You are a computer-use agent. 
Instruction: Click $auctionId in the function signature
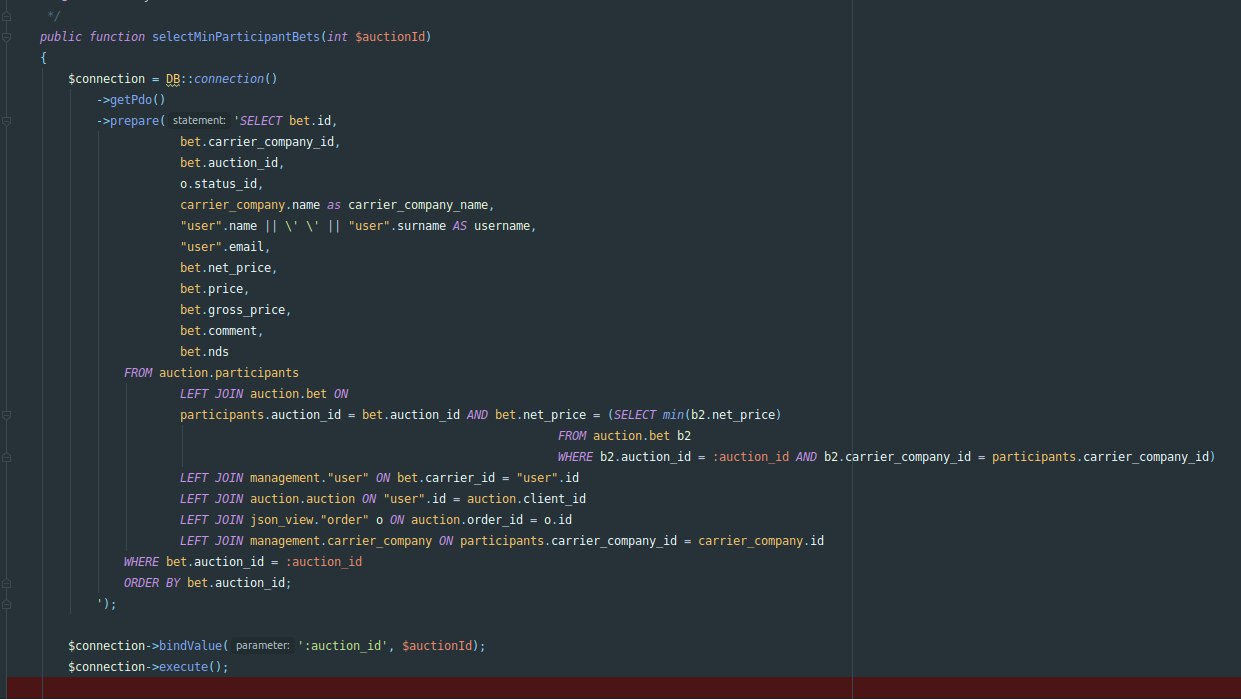(390, 36)
